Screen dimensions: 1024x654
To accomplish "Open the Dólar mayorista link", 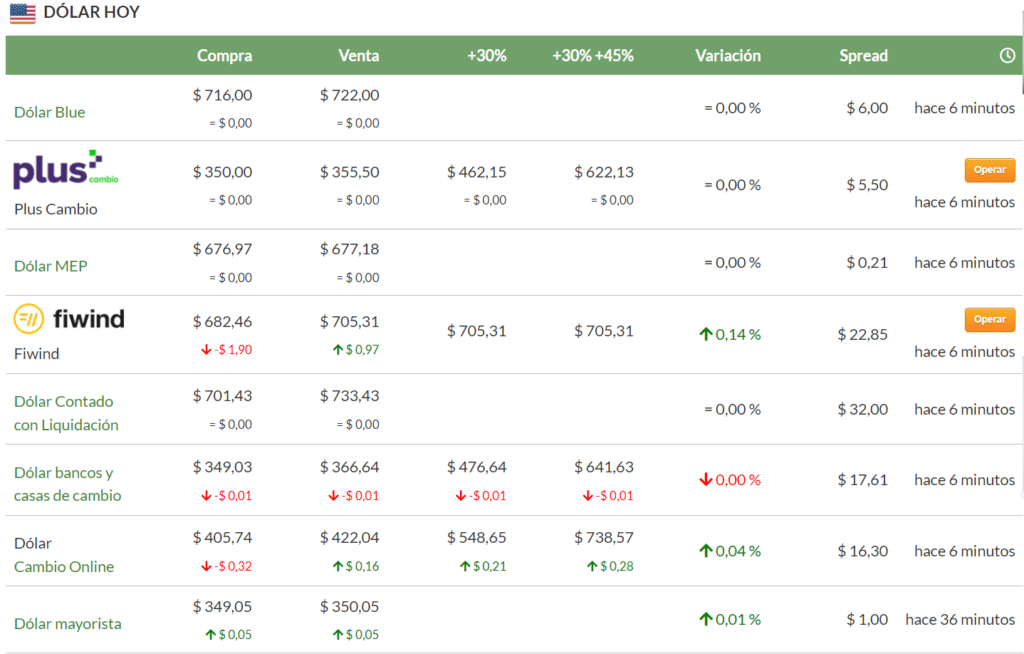I will pos(68,624).
